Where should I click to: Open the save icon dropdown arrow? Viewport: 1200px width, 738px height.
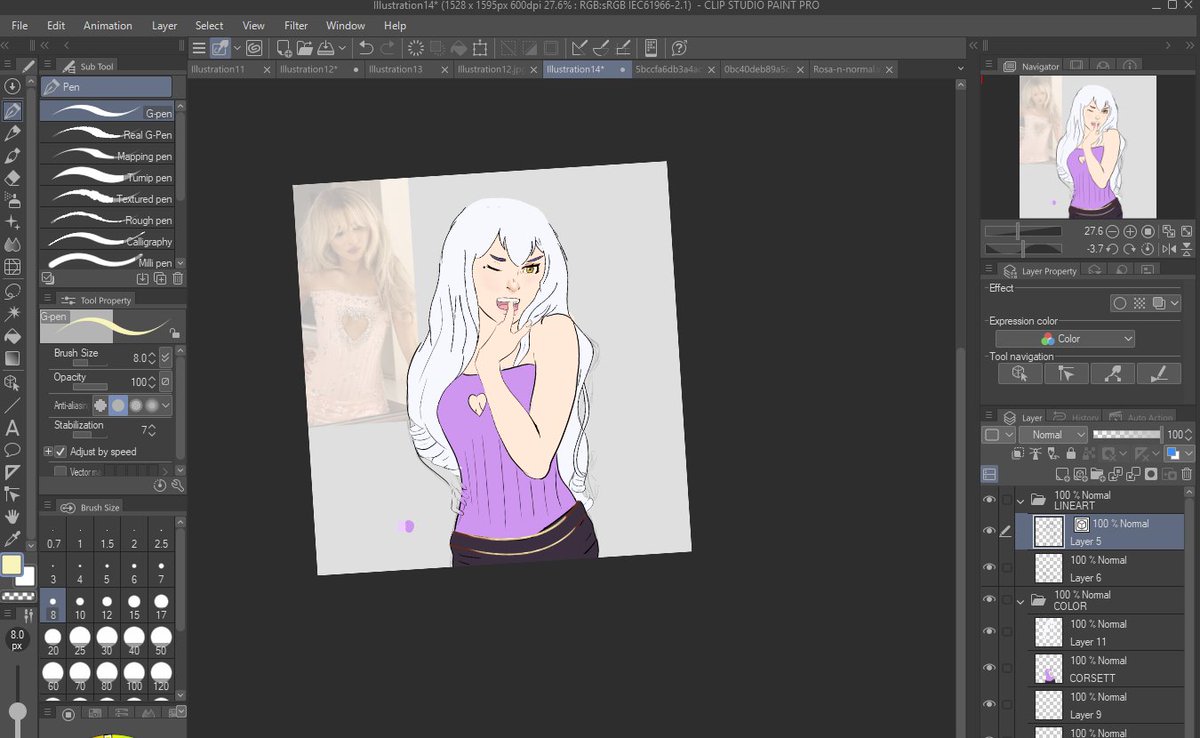[342, 47]
